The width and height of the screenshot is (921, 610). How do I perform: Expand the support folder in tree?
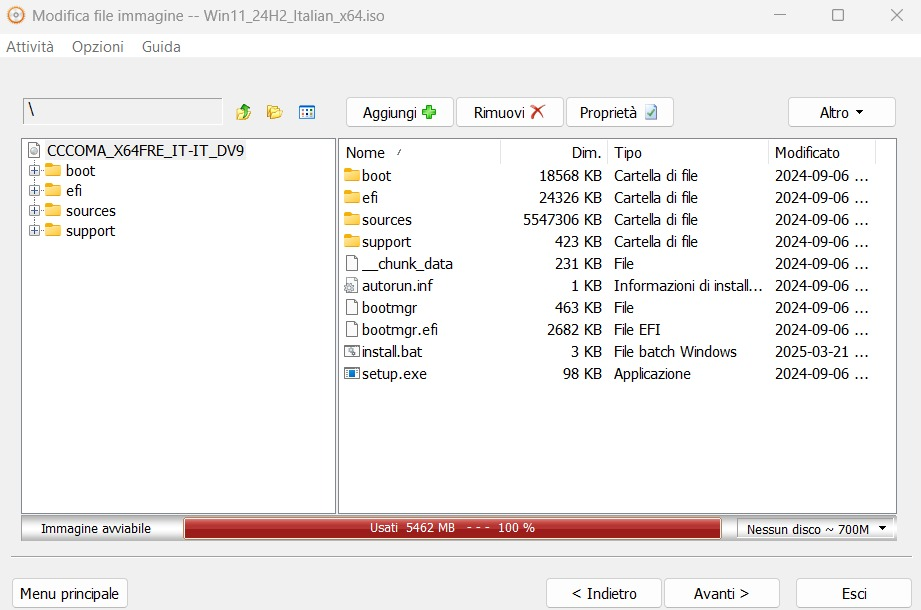point(34,230)
